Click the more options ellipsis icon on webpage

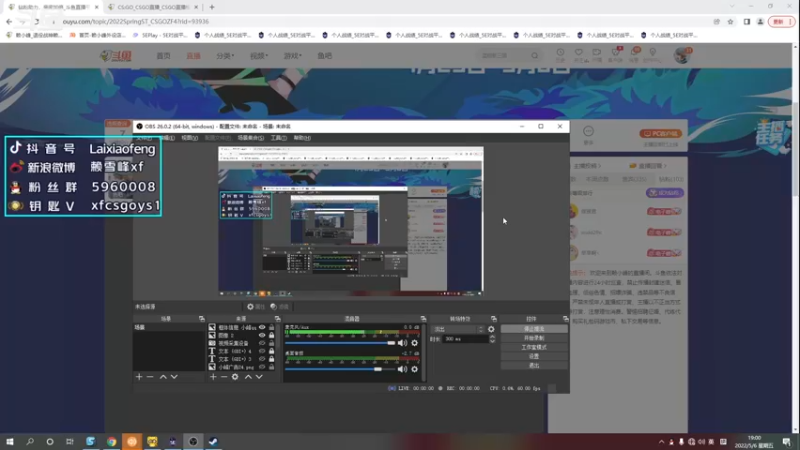coord(588,132)
